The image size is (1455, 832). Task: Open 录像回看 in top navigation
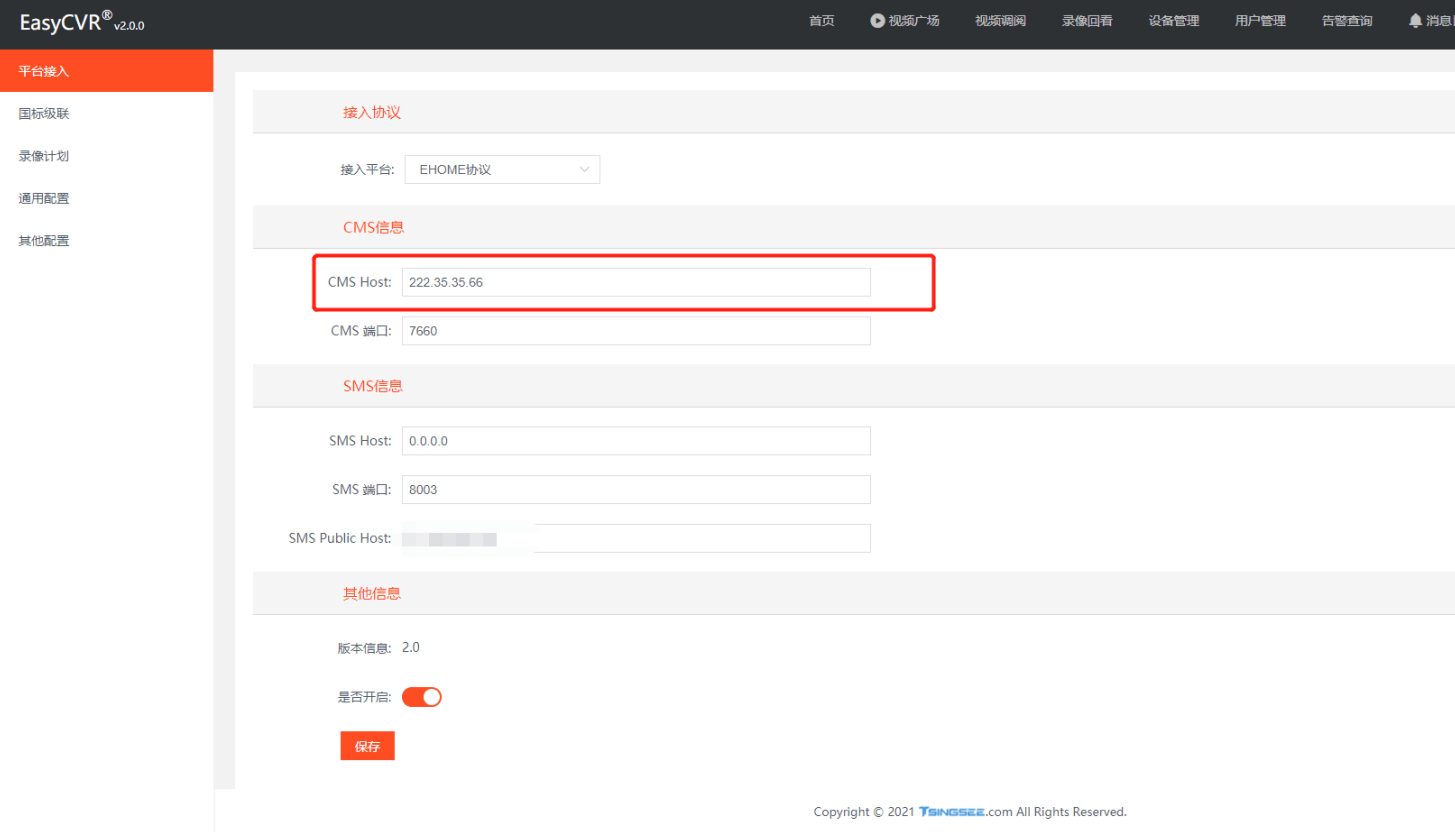click(x=1087, y=21)
